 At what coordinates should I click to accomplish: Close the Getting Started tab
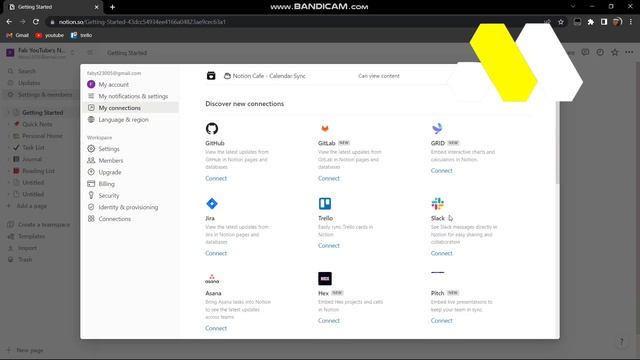97,7
